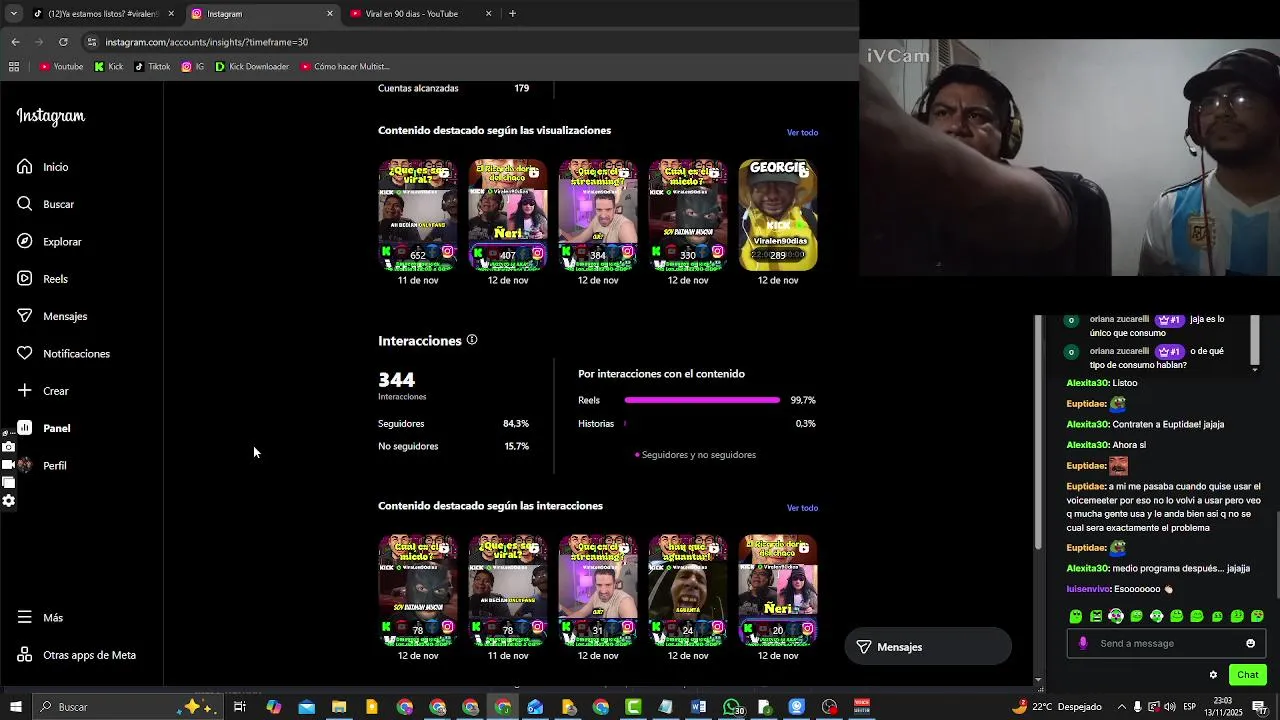1280x720 pixels.
Task: Click the settings gear in left overlay
Action: pos(9,501)
